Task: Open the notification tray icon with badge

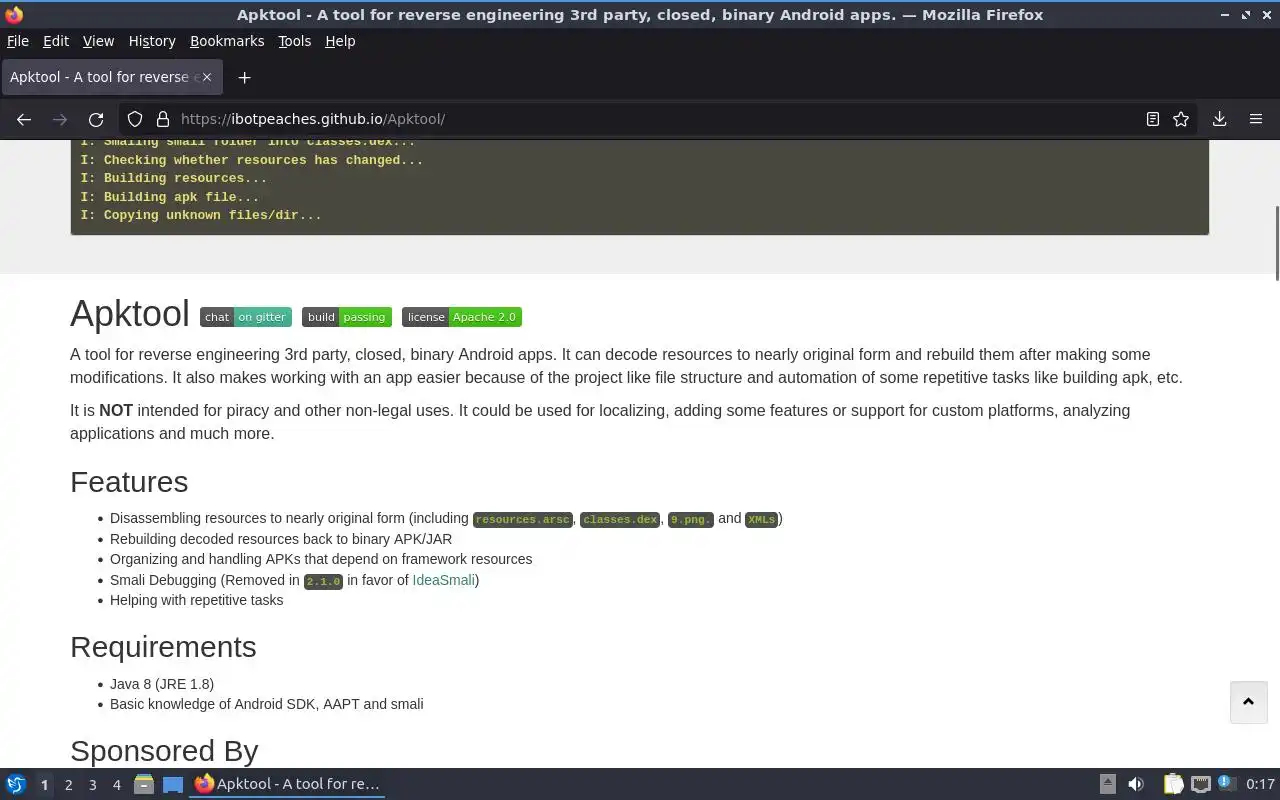Action: point(1227,784)
